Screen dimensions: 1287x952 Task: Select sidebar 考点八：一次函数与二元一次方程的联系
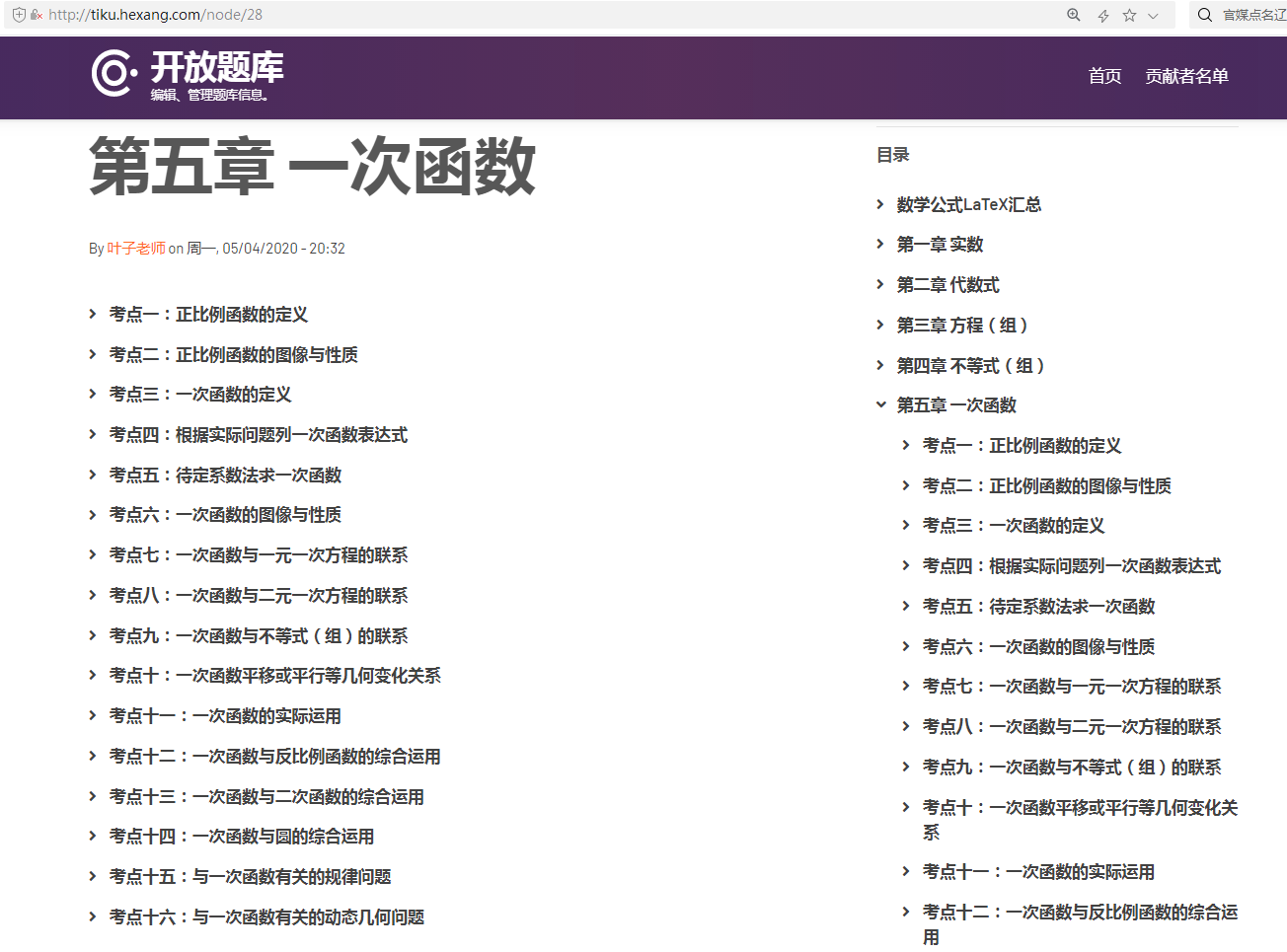point(1072,726)
